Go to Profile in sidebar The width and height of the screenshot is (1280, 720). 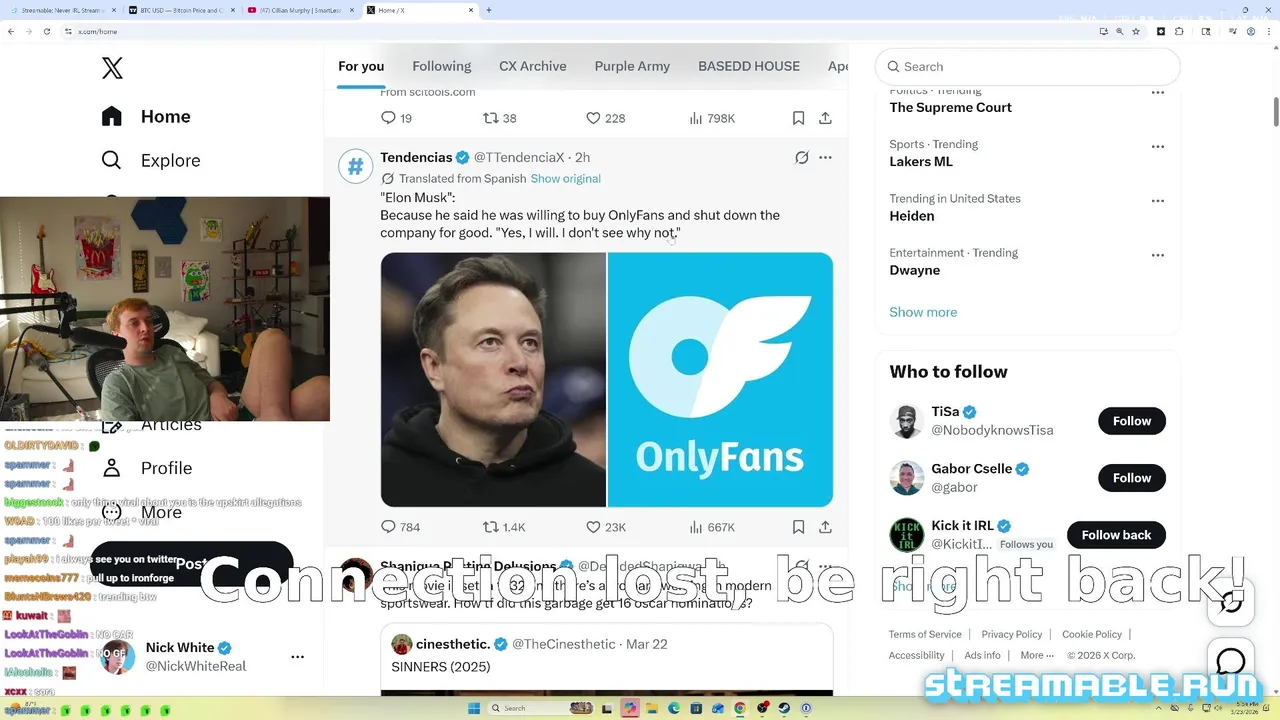point(147,468)
